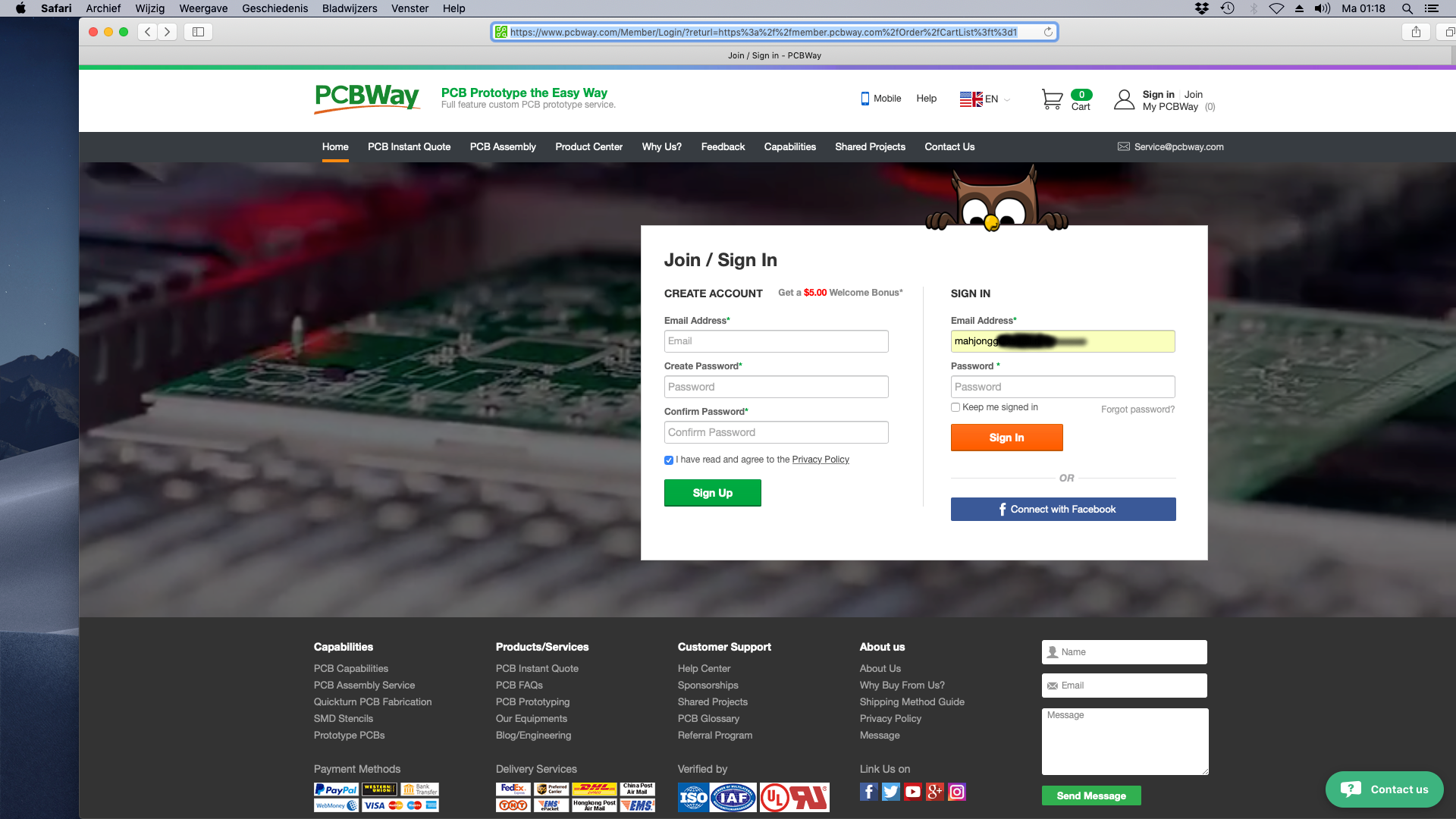Enable Keep me signed in checkbox
The height and width of the screenshot is (819, 1456).
pyautogui.click(x=955, y=407)
